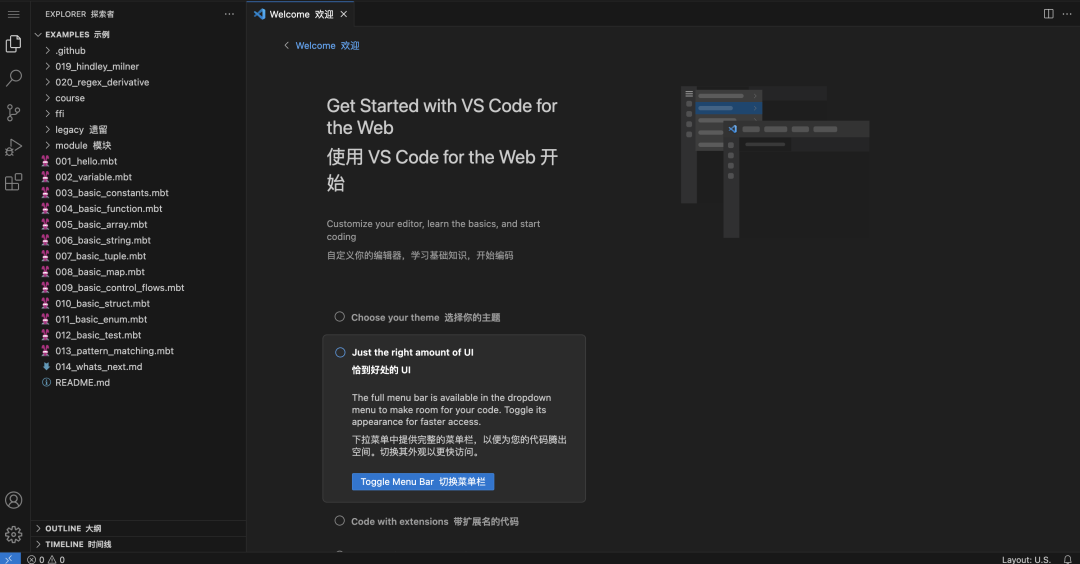This screenshot has height=564, width=1080.
Task: Expand the 019_hindley_milner folder
Action: 96,66
